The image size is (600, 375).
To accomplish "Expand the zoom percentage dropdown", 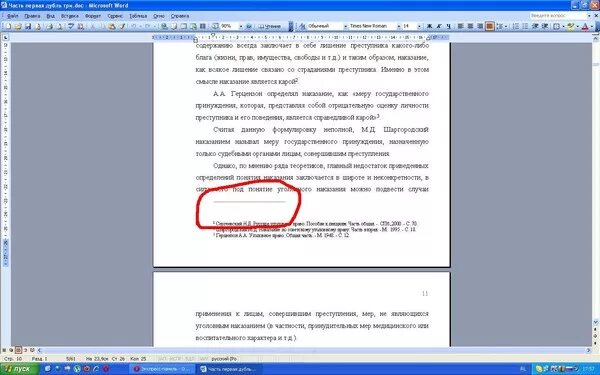I will [241, 26].
